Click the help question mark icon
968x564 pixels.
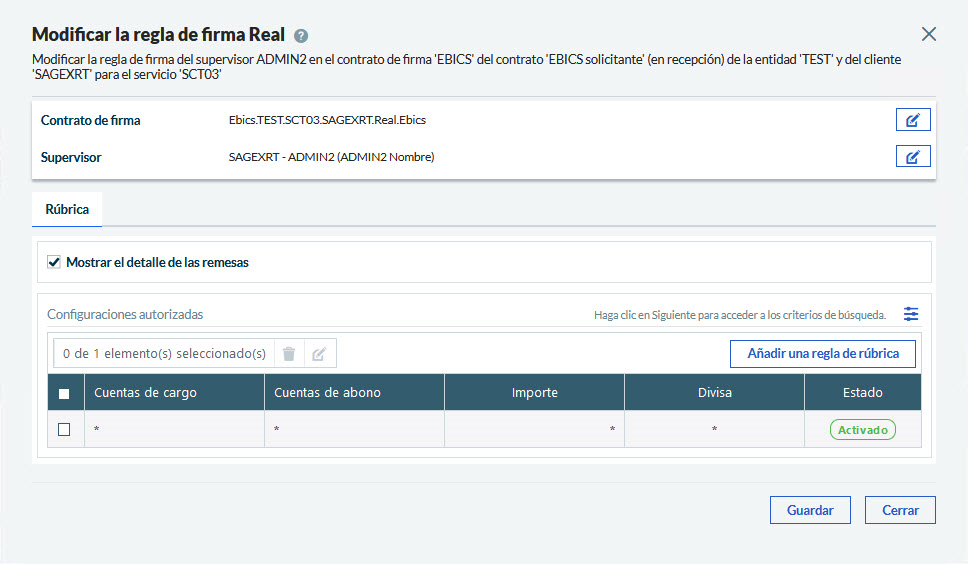(x=301, y=35)
